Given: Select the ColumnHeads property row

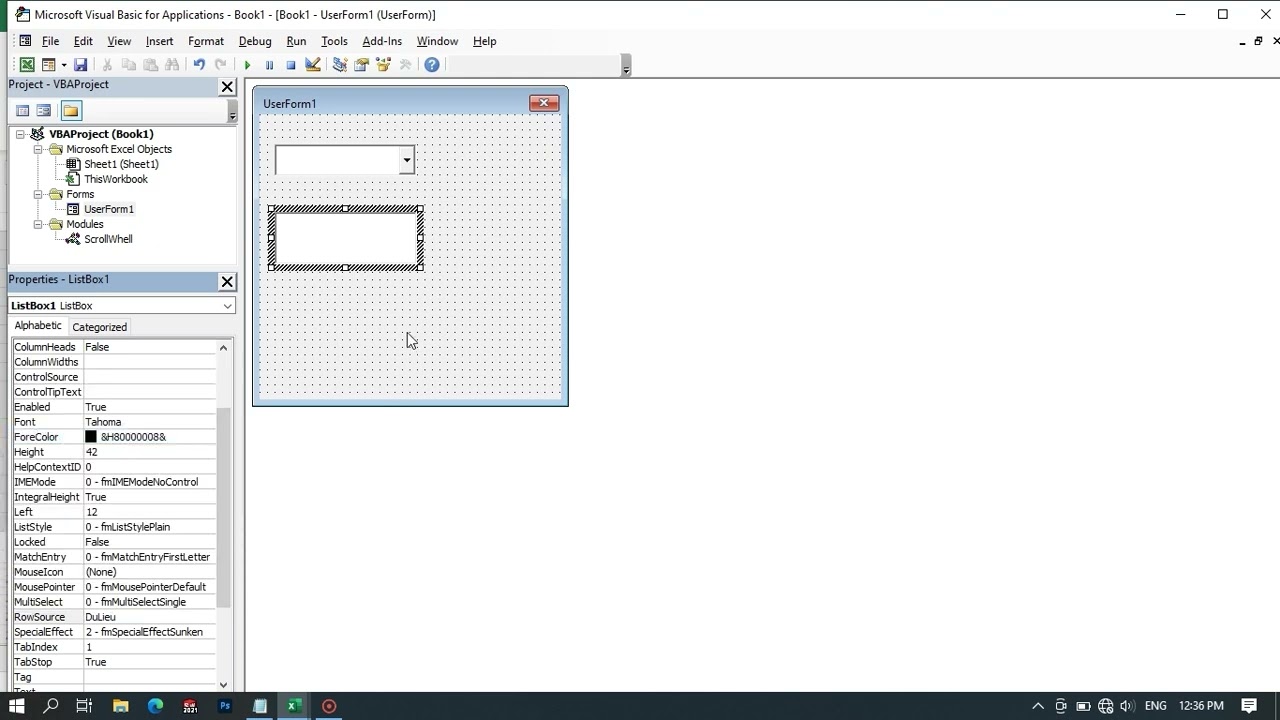Looking at the screenshot, I should [113, 347].
